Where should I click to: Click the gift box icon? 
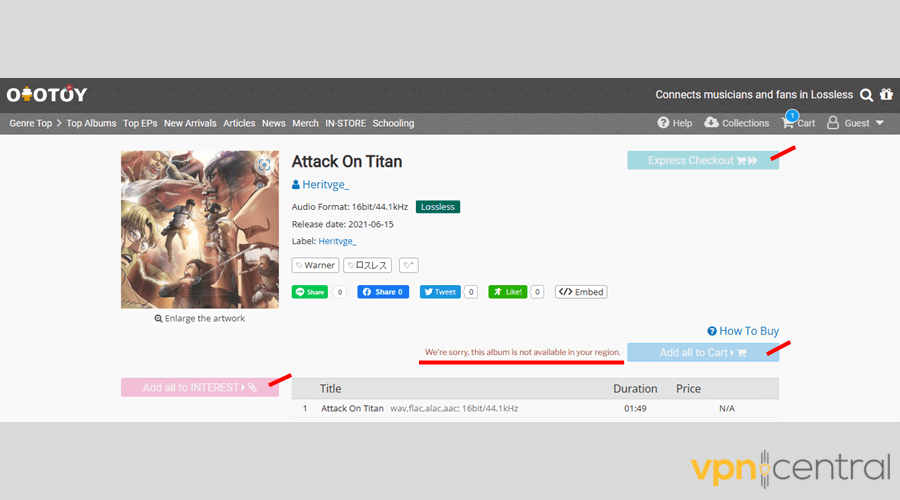(887, 94)
